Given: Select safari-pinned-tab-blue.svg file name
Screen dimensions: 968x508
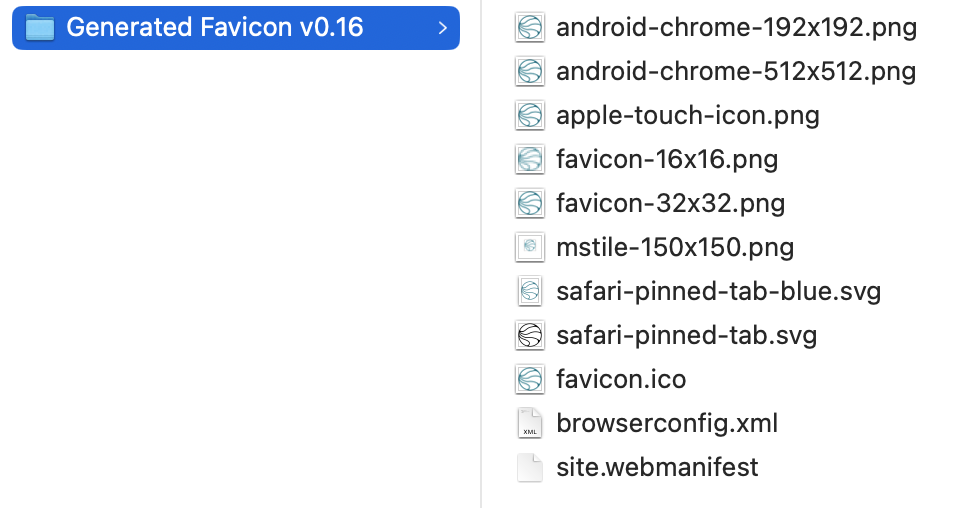Looking at the screenshot, I should 719,291.
